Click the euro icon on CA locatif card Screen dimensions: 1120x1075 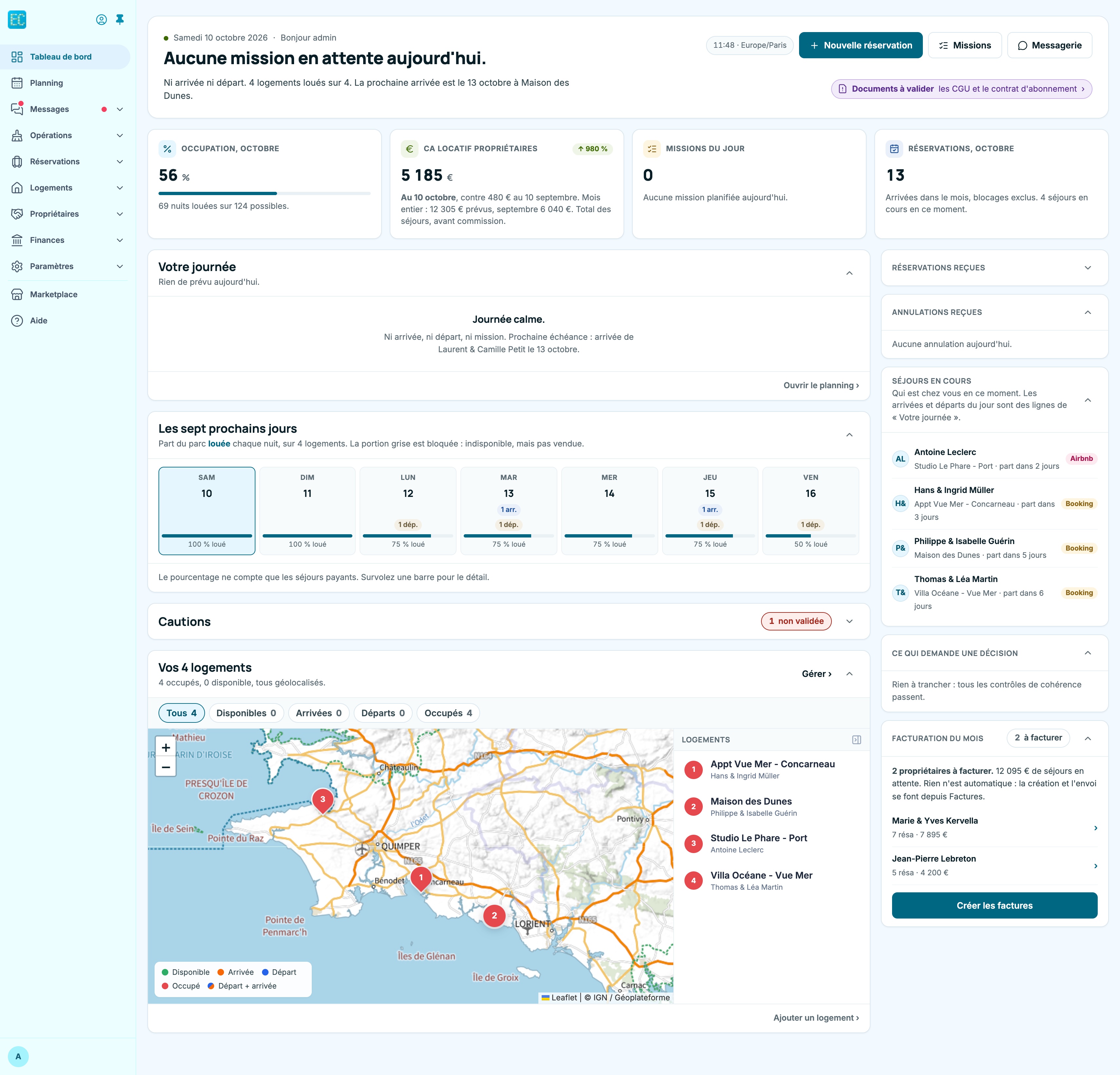tap(409, 149)
